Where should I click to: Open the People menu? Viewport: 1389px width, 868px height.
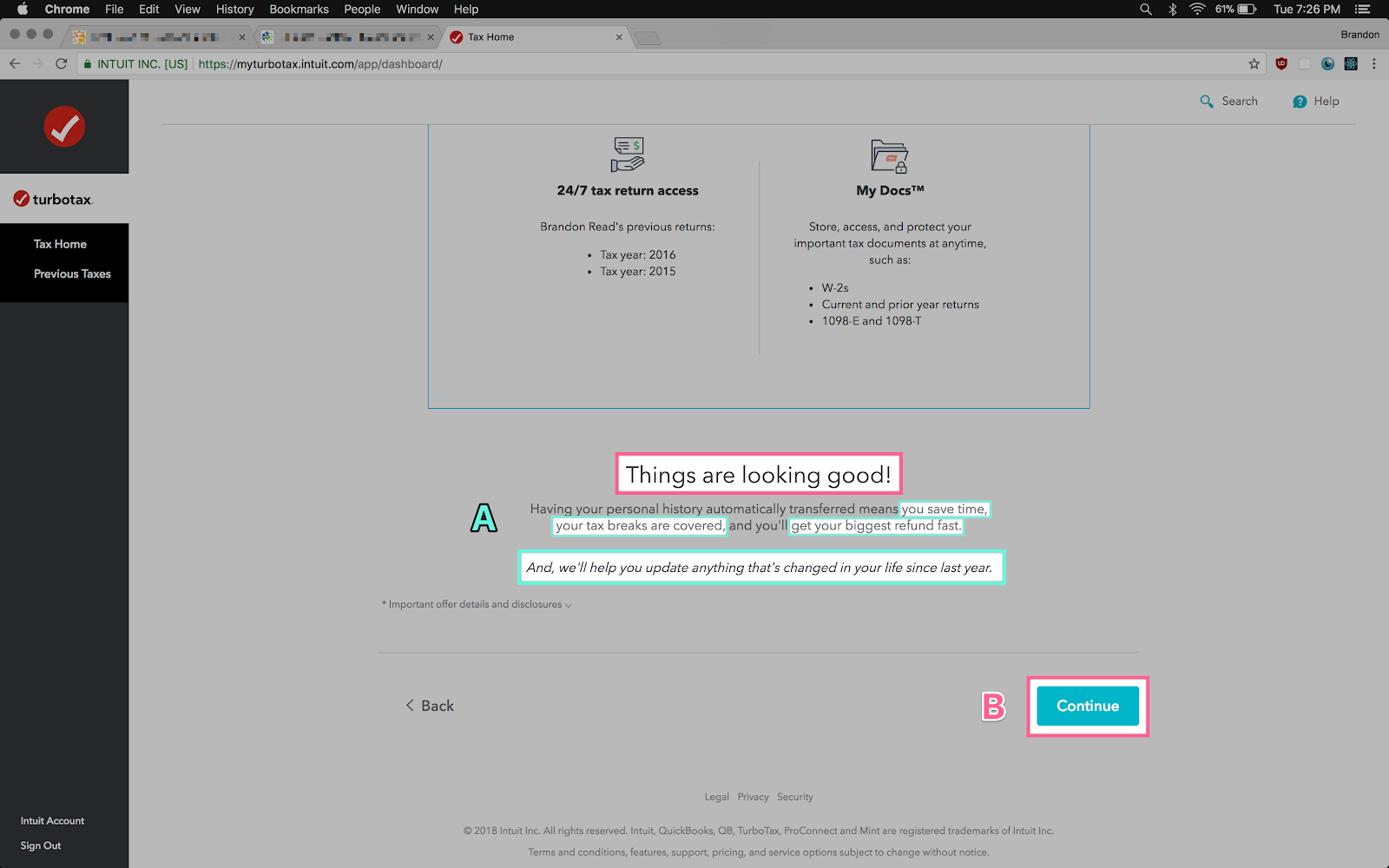point(362,9)
